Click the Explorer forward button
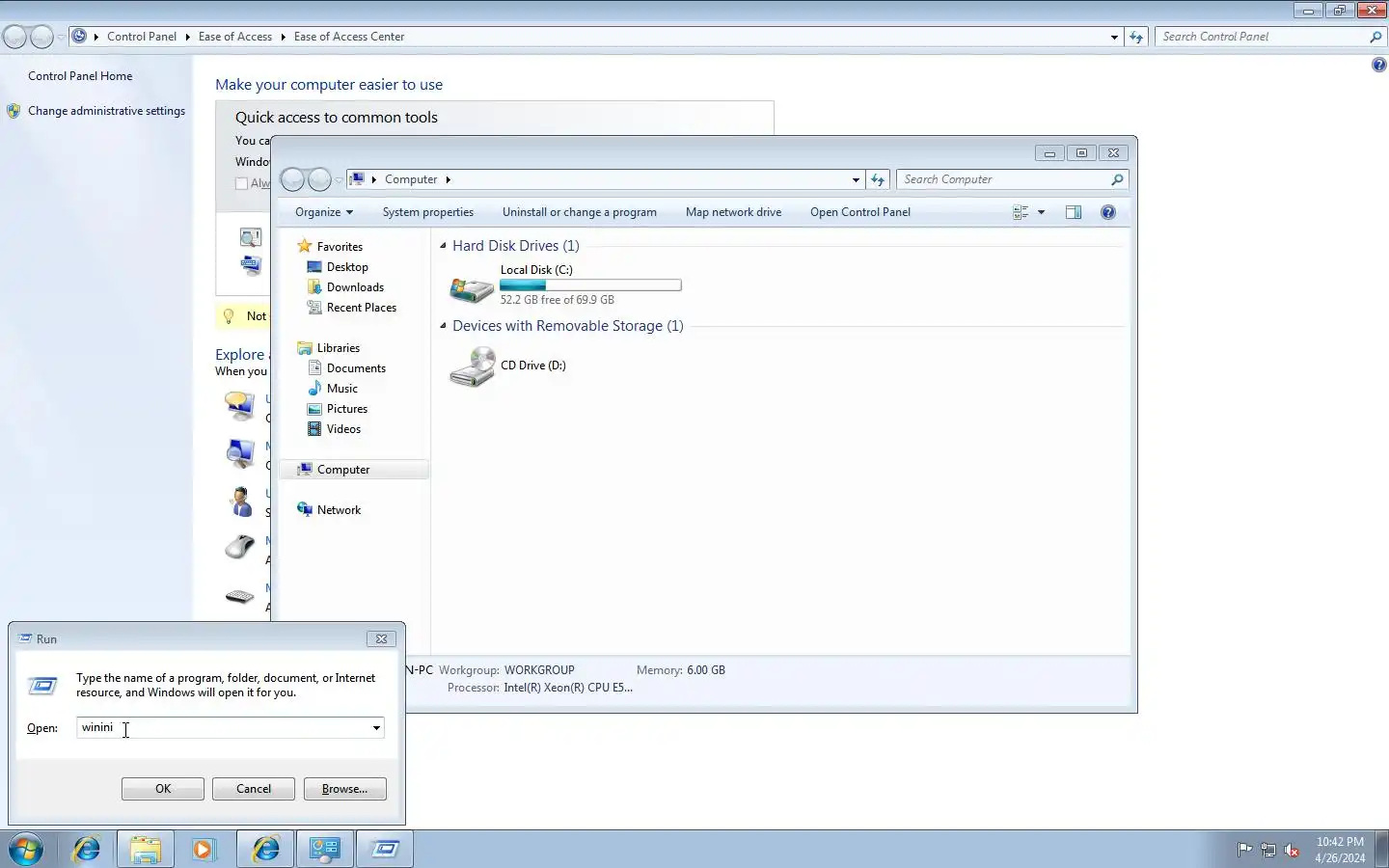Viewport: 1389px width, 868px height. click(319, 179)
